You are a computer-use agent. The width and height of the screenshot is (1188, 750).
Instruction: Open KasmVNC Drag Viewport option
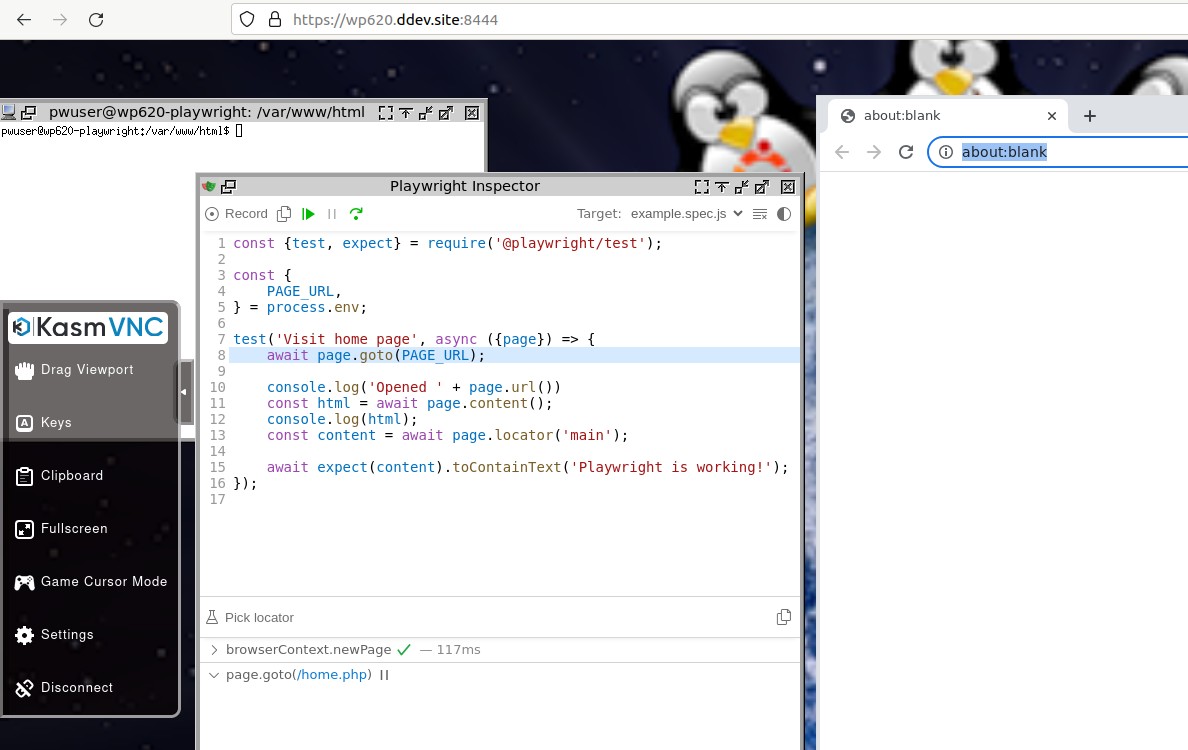click(x=76, y=370)
